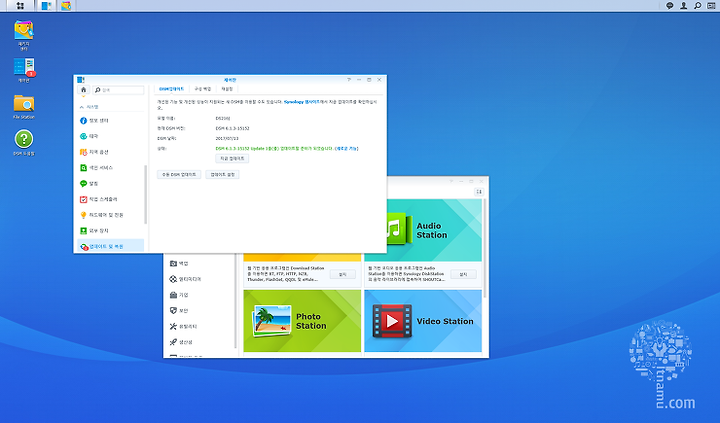Viewport: 720px width, 423px height.
Task: Select Business (기업) category in Package Center
Action: pyautogui.click(x=201, y=295)
